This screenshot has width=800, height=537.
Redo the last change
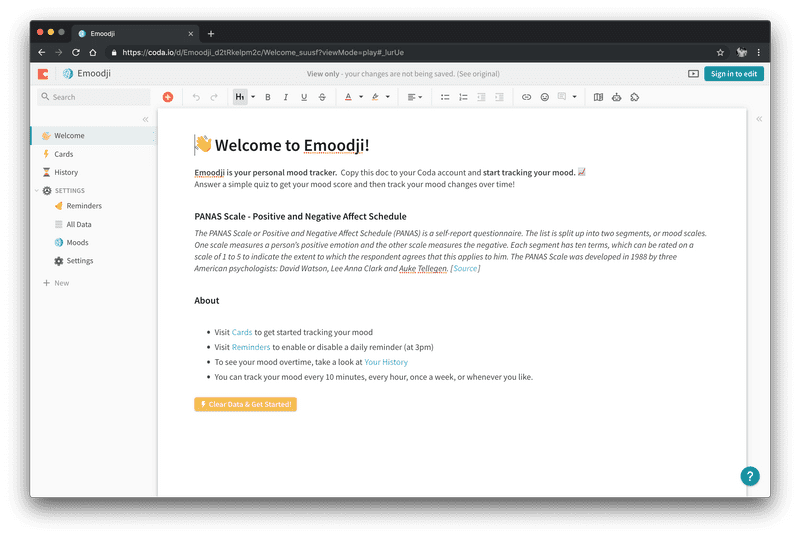click(214, 97)
